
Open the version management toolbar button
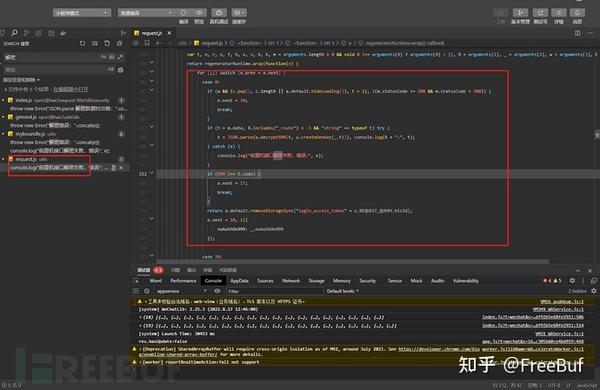pos(520,13)
